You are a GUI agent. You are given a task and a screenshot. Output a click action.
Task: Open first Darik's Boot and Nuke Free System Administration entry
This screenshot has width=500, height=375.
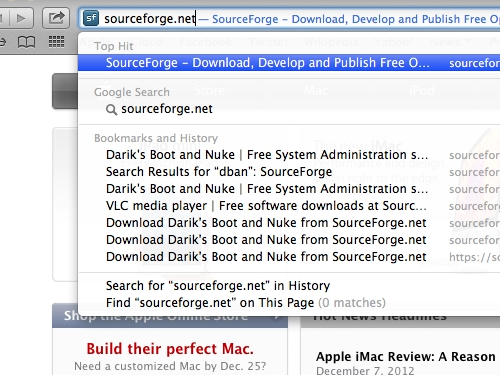289,155
